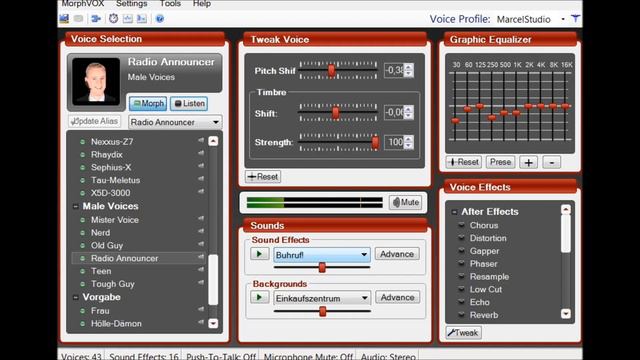Open the Settings menu
The width and height of the screenshot is (640, 360).
coord(131,4)
